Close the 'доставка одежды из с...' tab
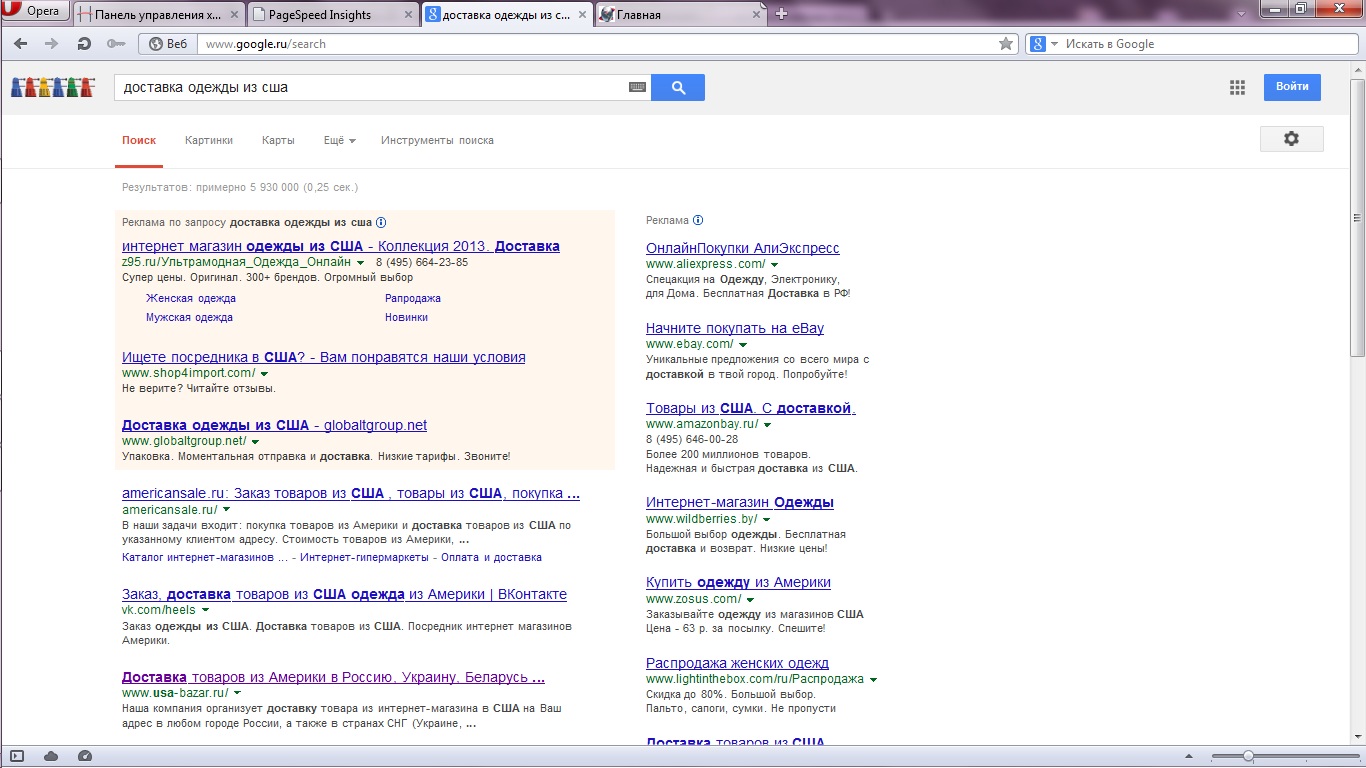The image size is (1366, 768). (583, 14)
